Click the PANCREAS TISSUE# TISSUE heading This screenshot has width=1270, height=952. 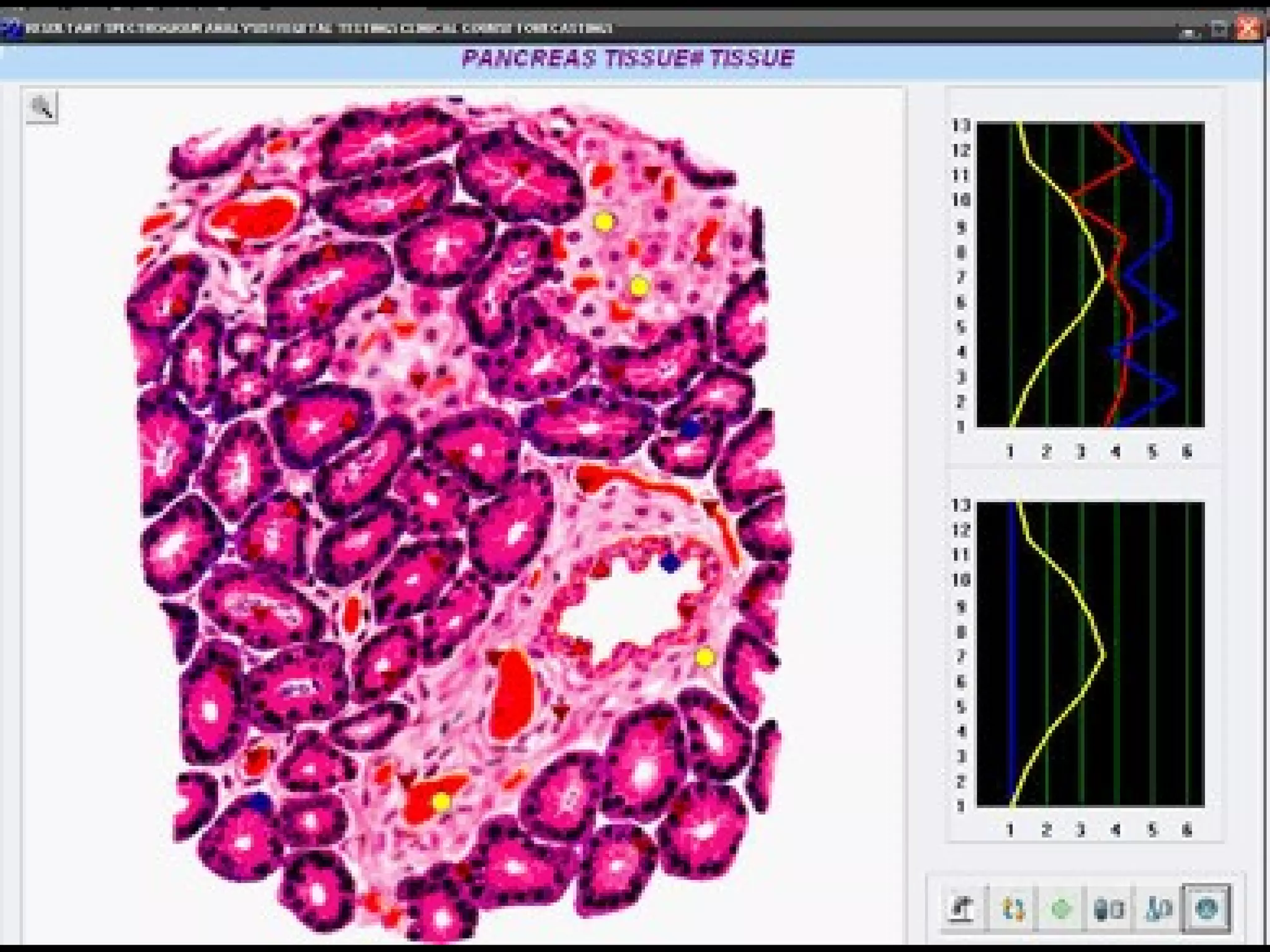coord(628,58)
